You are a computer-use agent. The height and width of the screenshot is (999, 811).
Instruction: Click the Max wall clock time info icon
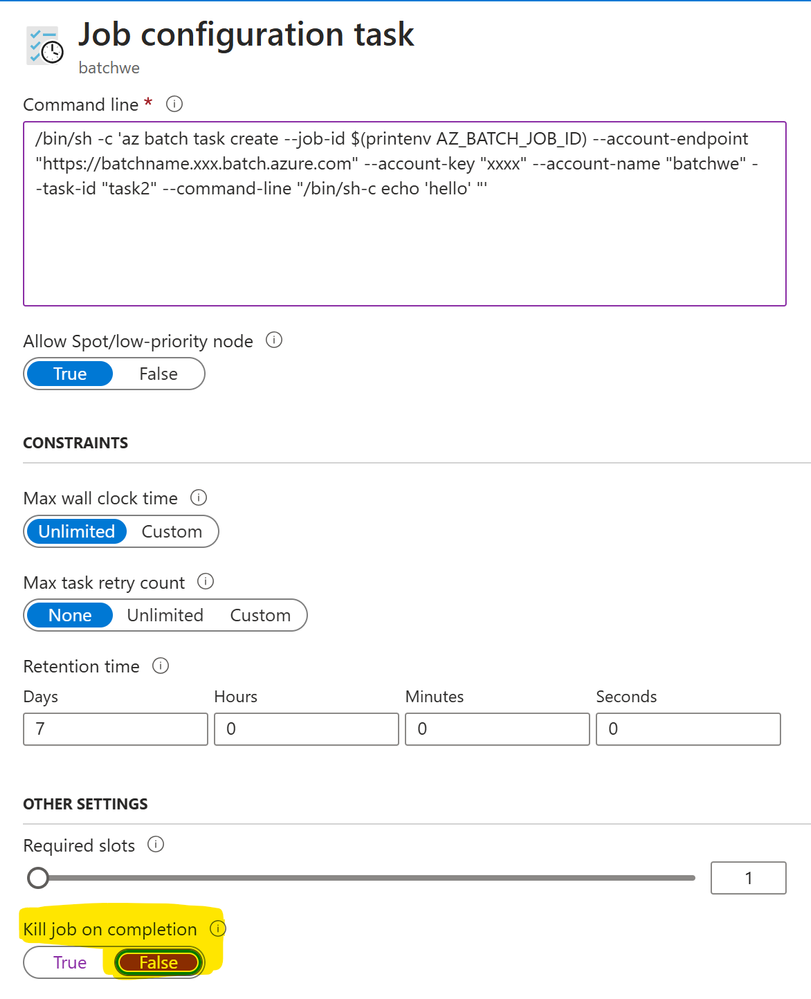click(199, 498)
